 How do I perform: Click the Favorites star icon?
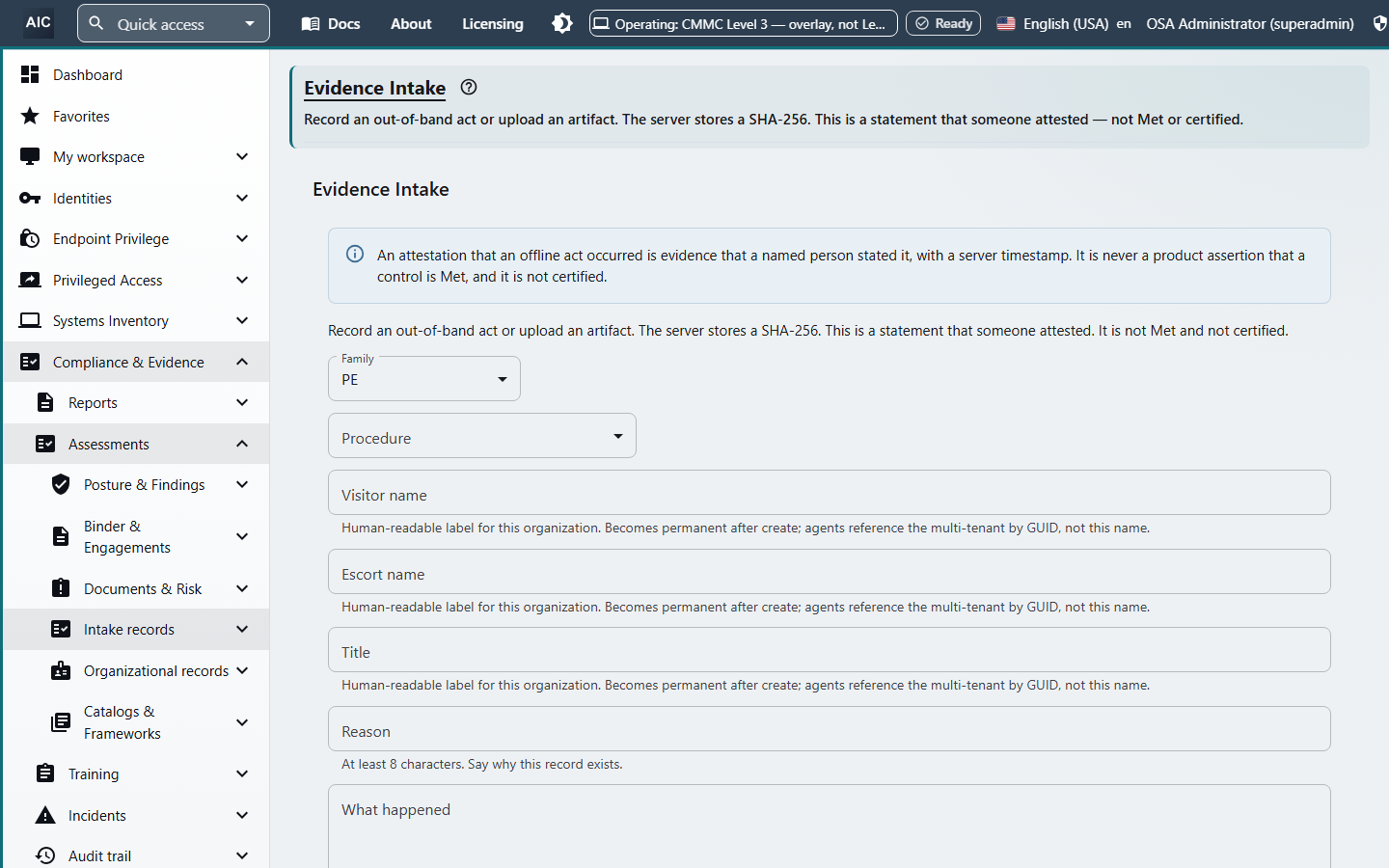pos(30,116)
